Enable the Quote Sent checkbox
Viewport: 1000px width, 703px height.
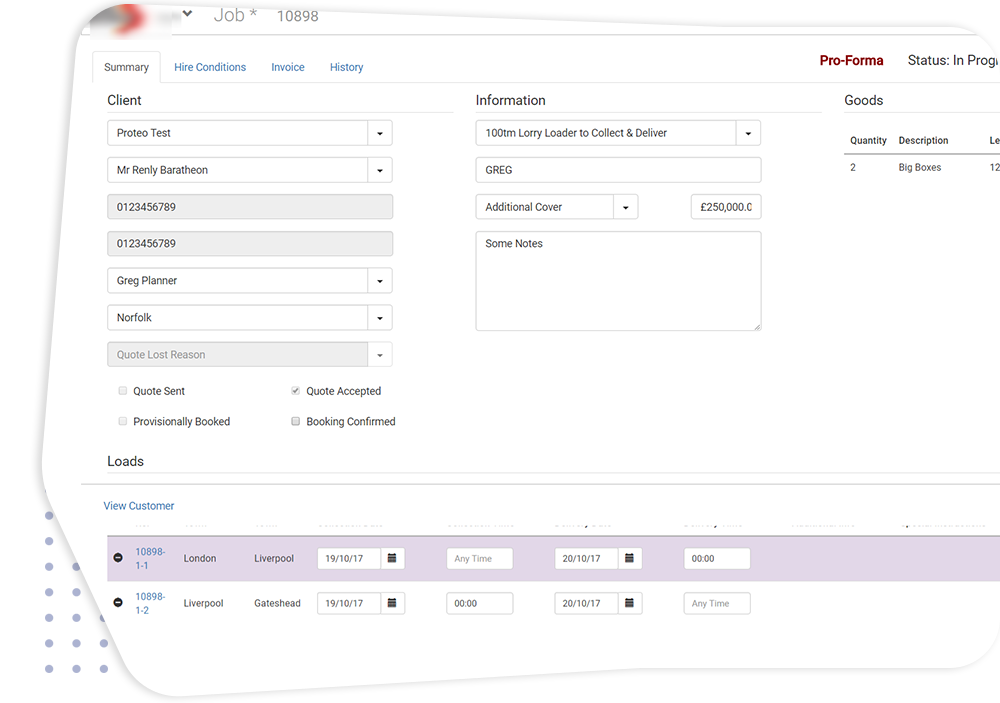[122, 391]
